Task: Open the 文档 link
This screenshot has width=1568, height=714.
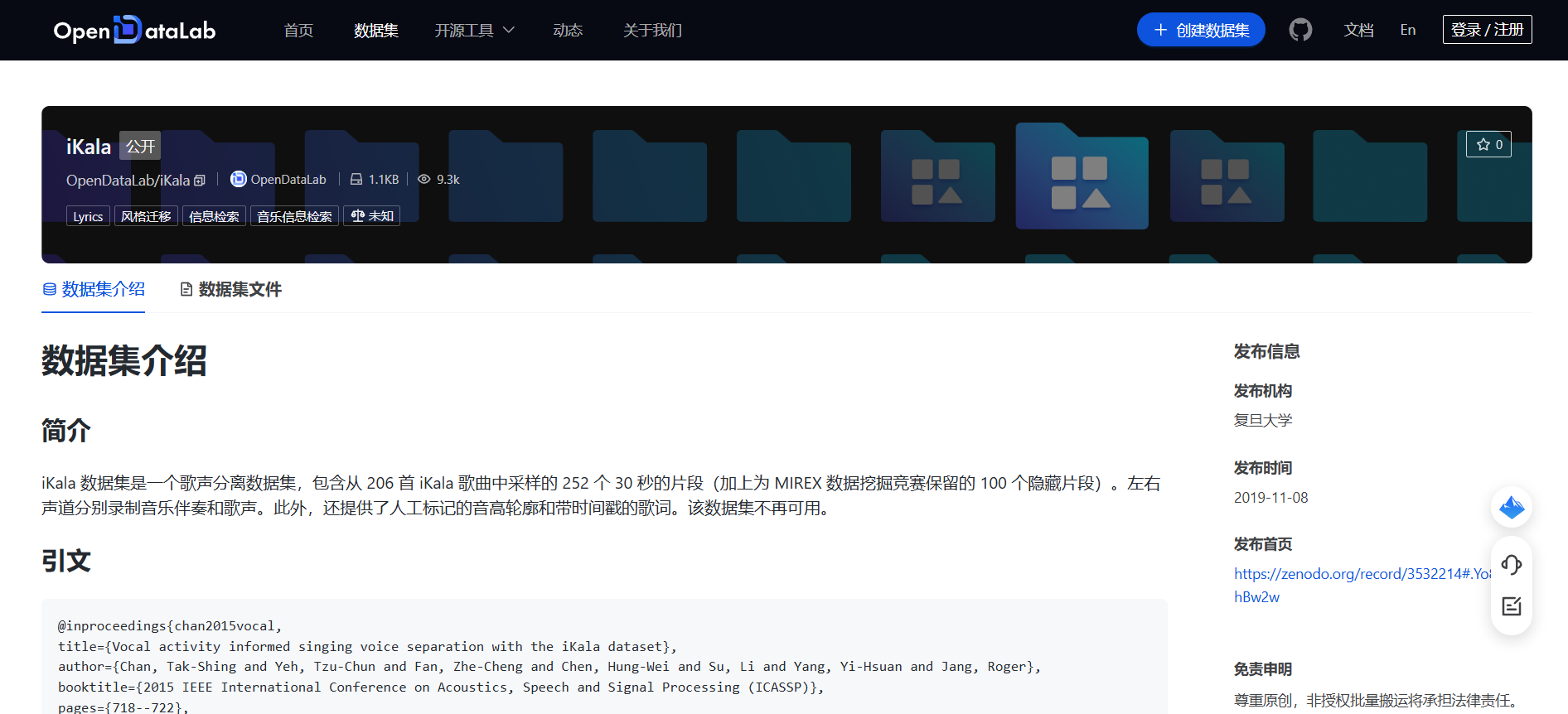Action: tap(1358, 31)
